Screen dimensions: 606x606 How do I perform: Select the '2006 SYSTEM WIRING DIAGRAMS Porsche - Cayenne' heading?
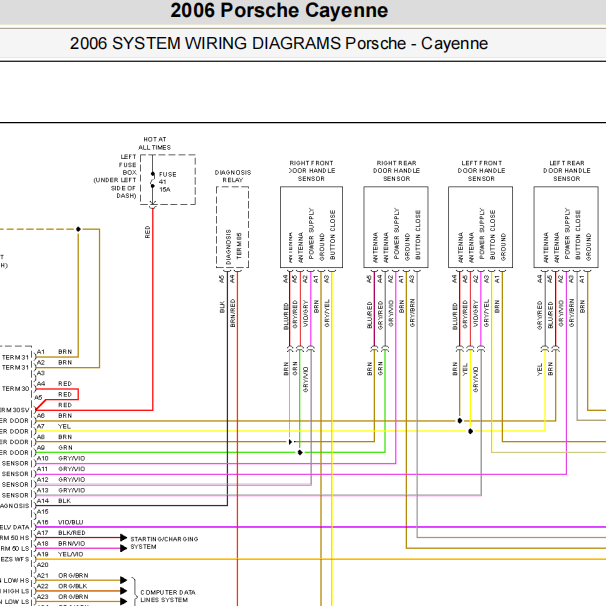point(279,43)
